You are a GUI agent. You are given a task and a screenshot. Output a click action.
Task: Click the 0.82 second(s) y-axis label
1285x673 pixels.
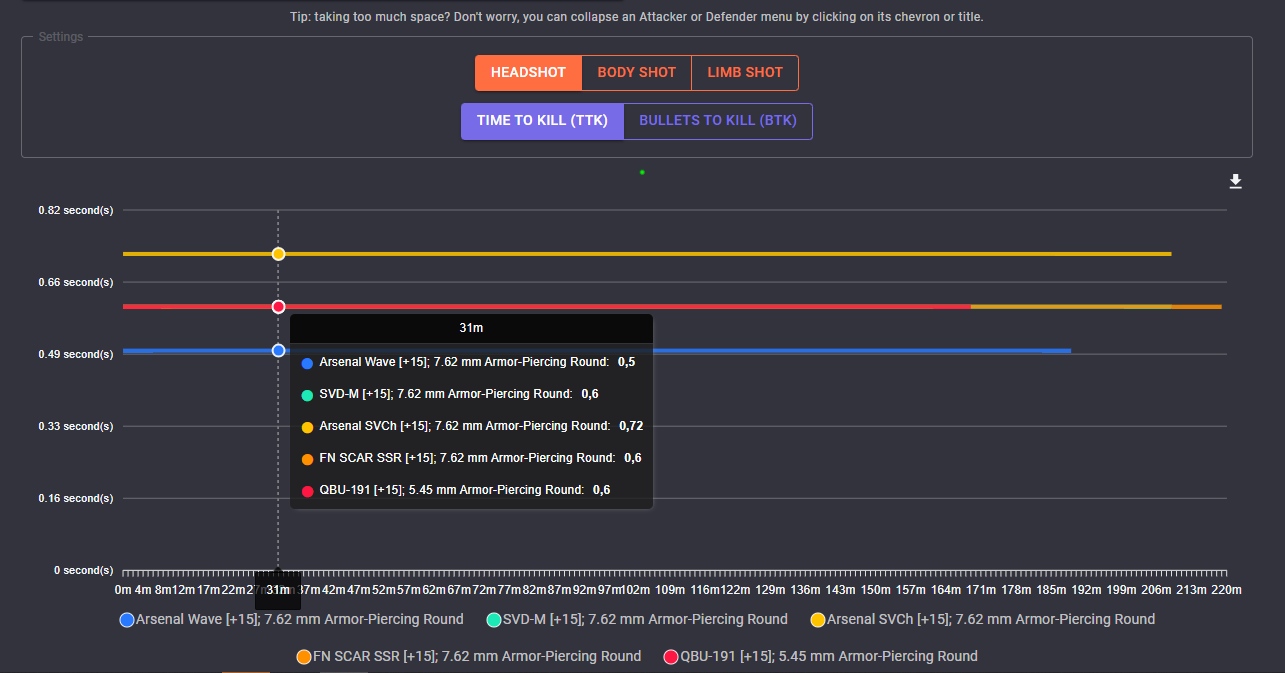(x=76, y=210)
